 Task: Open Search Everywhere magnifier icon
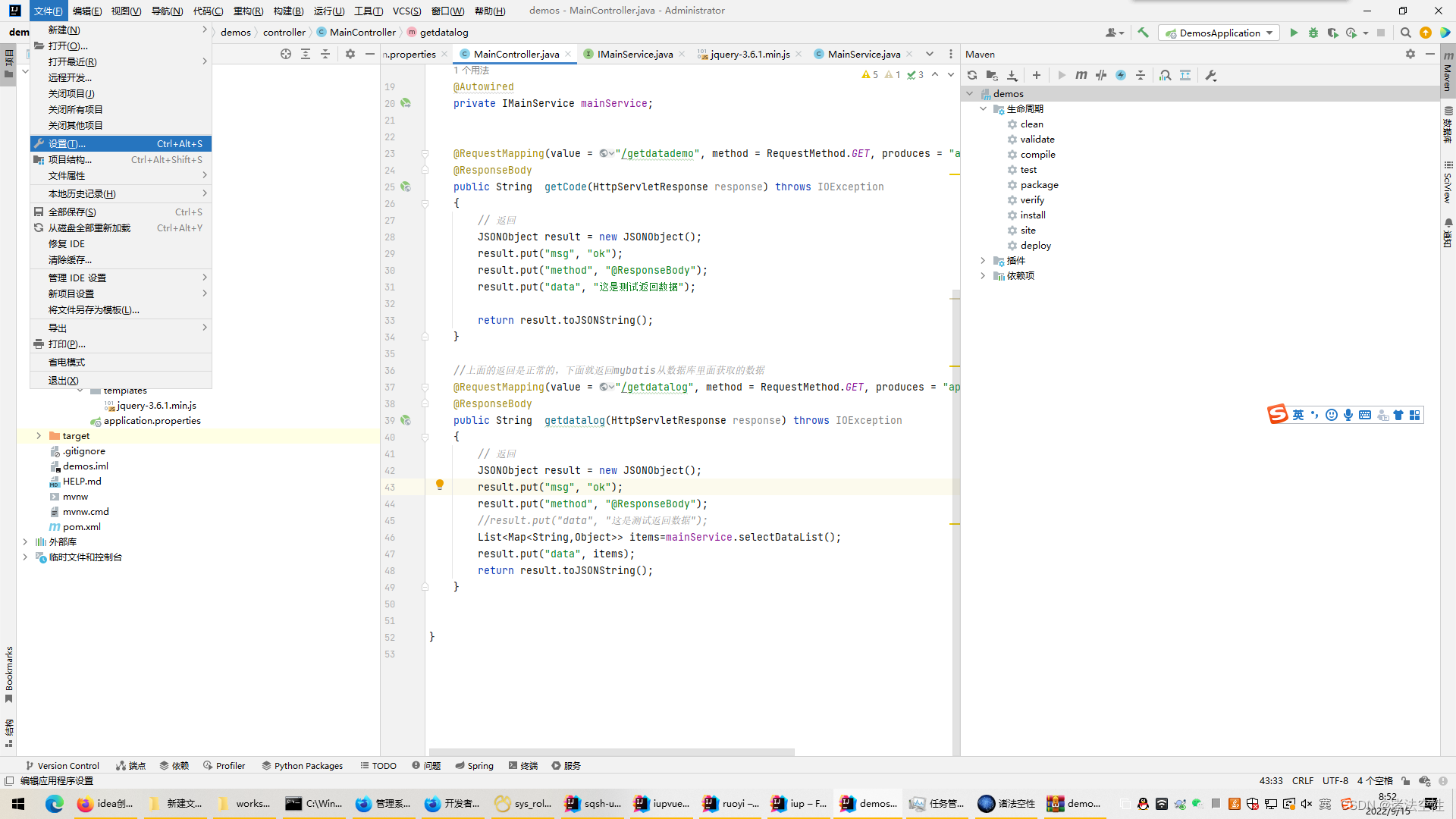click(x=1406, y=33)
